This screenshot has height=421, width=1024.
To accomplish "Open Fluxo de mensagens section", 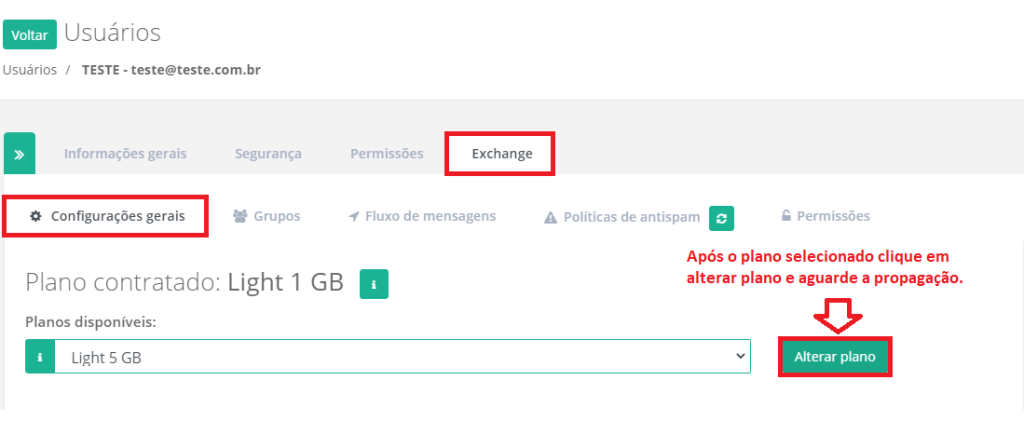I will 422,216.
